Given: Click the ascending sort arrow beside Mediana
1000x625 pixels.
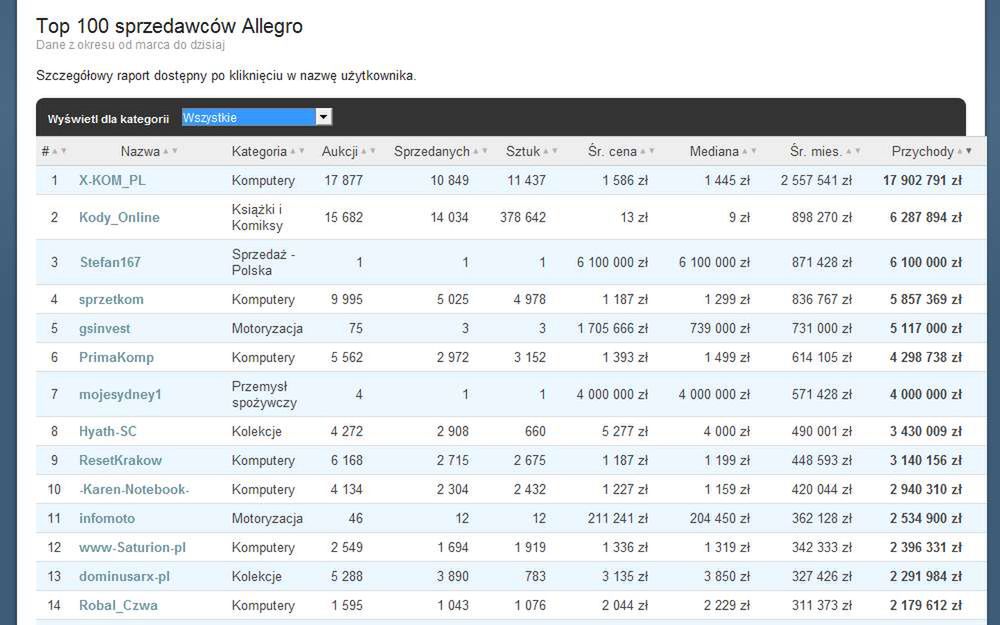Looking at the screenshot, I should (745, 152).
